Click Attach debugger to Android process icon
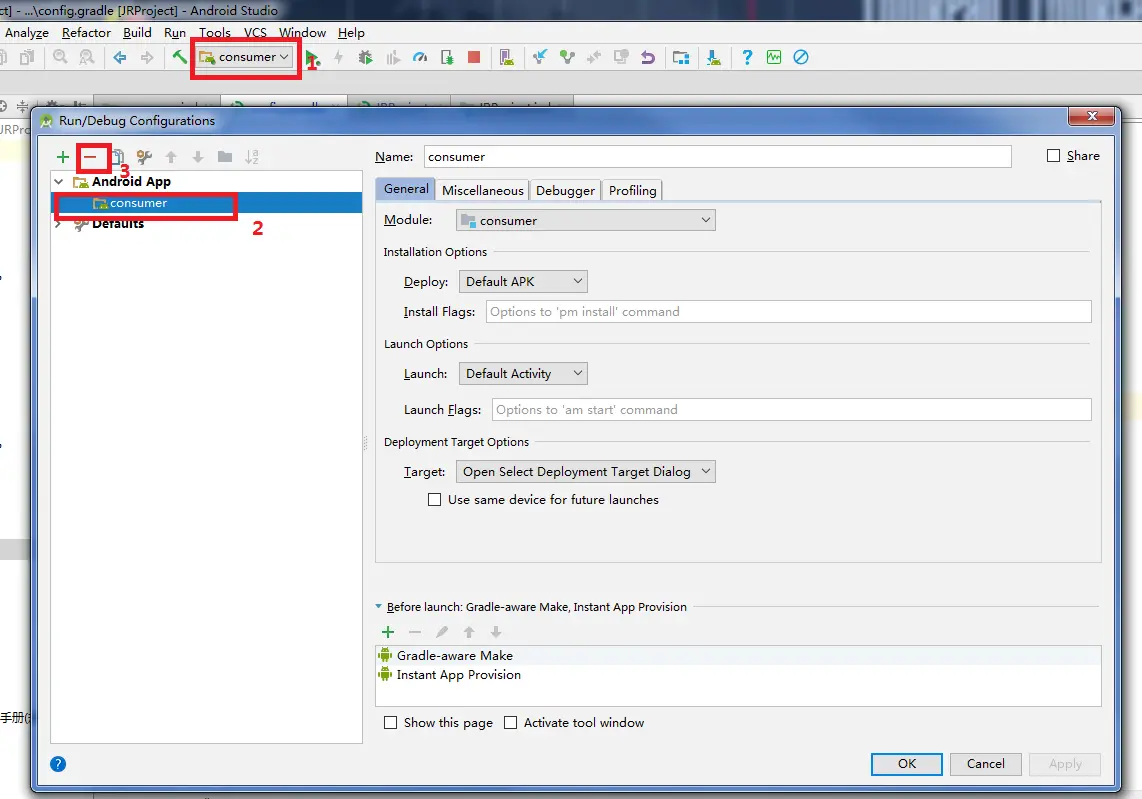This screenshot has width=1142, height=799. pyautogui.click(x=447, y=57)
